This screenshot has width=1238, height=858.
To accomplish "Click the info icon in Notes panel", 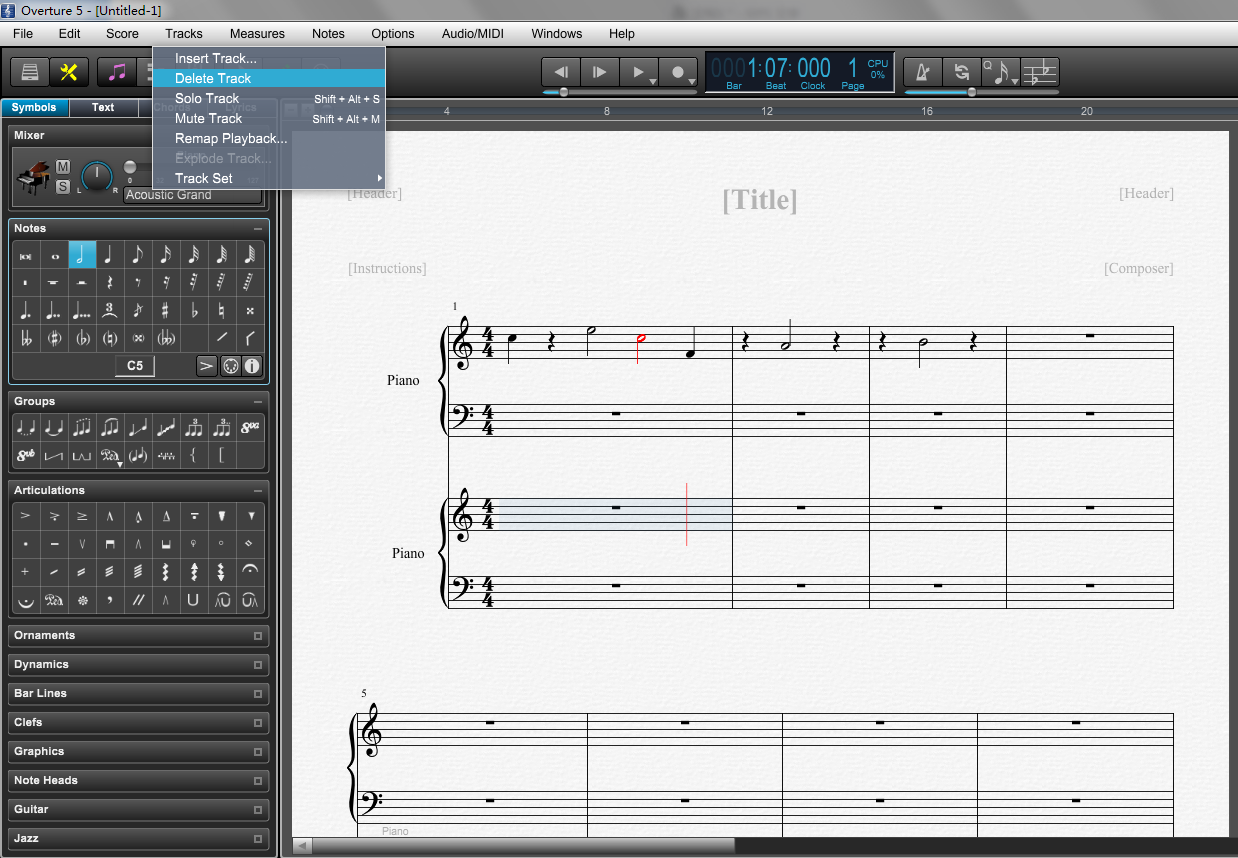I will click(x=252, y=366).
